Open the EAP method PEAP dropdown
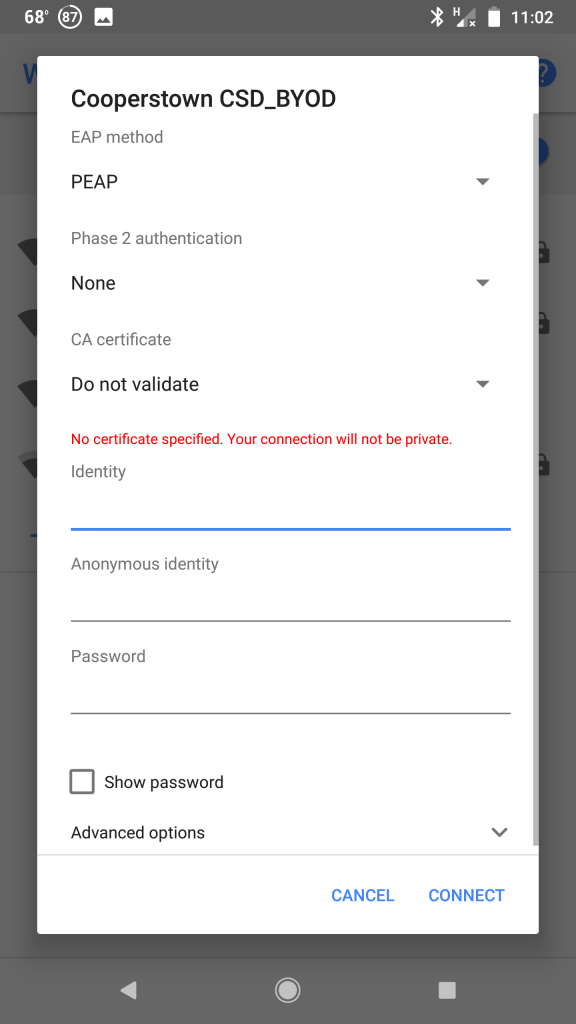The image size is (576, 1024). (281, 182)
